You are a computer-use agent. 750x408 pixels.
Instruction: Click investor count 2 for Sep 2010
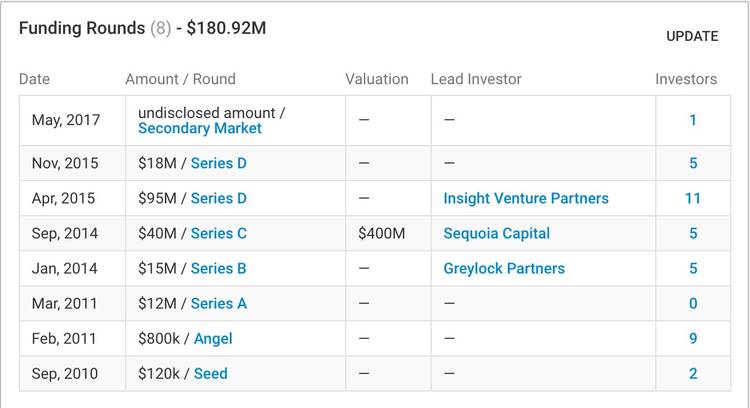[693, 374]
